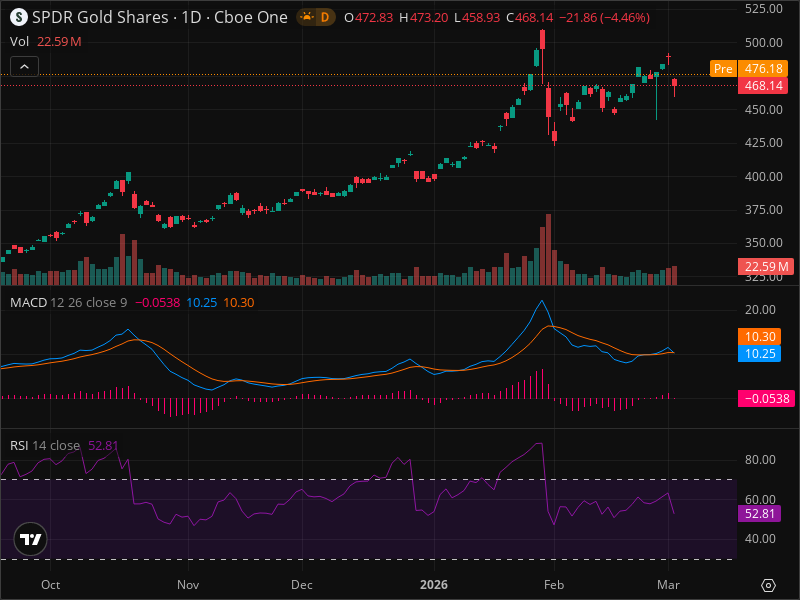Image resolution: width=800 pixels, height=600 pixels.
Task: Click the orange 10.30 signal label
Action: click(760, 336)
